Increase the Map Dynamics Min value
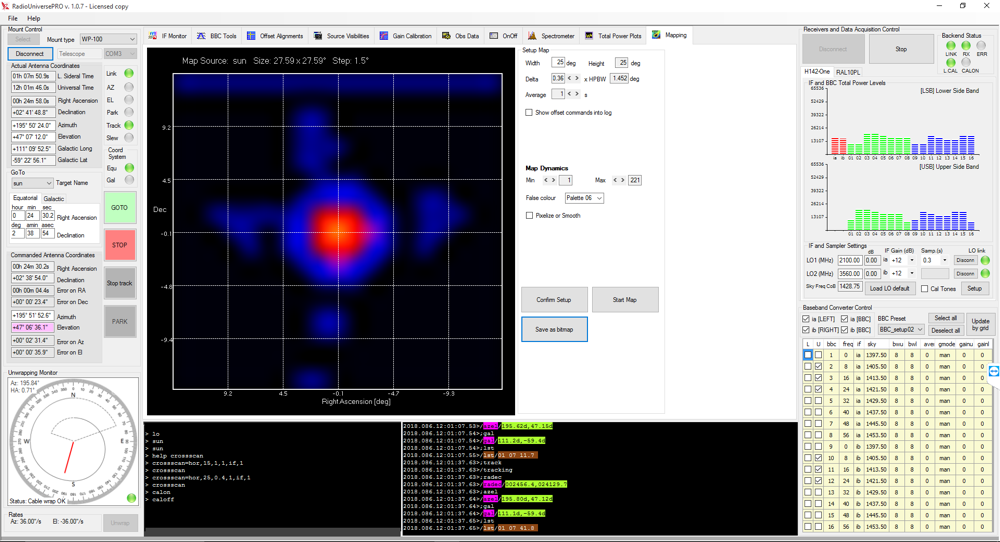Image resolution: width=1000 pixels, height=542 pixels. 553,180
